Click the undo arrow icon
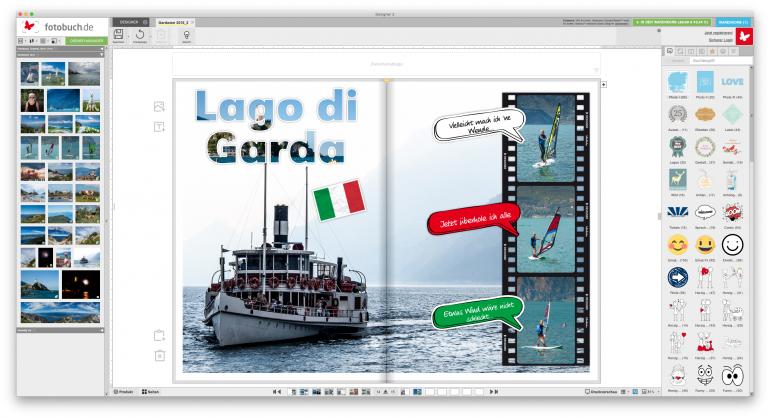The width and height of the screenshot is (770, 418). pos(140,34)
